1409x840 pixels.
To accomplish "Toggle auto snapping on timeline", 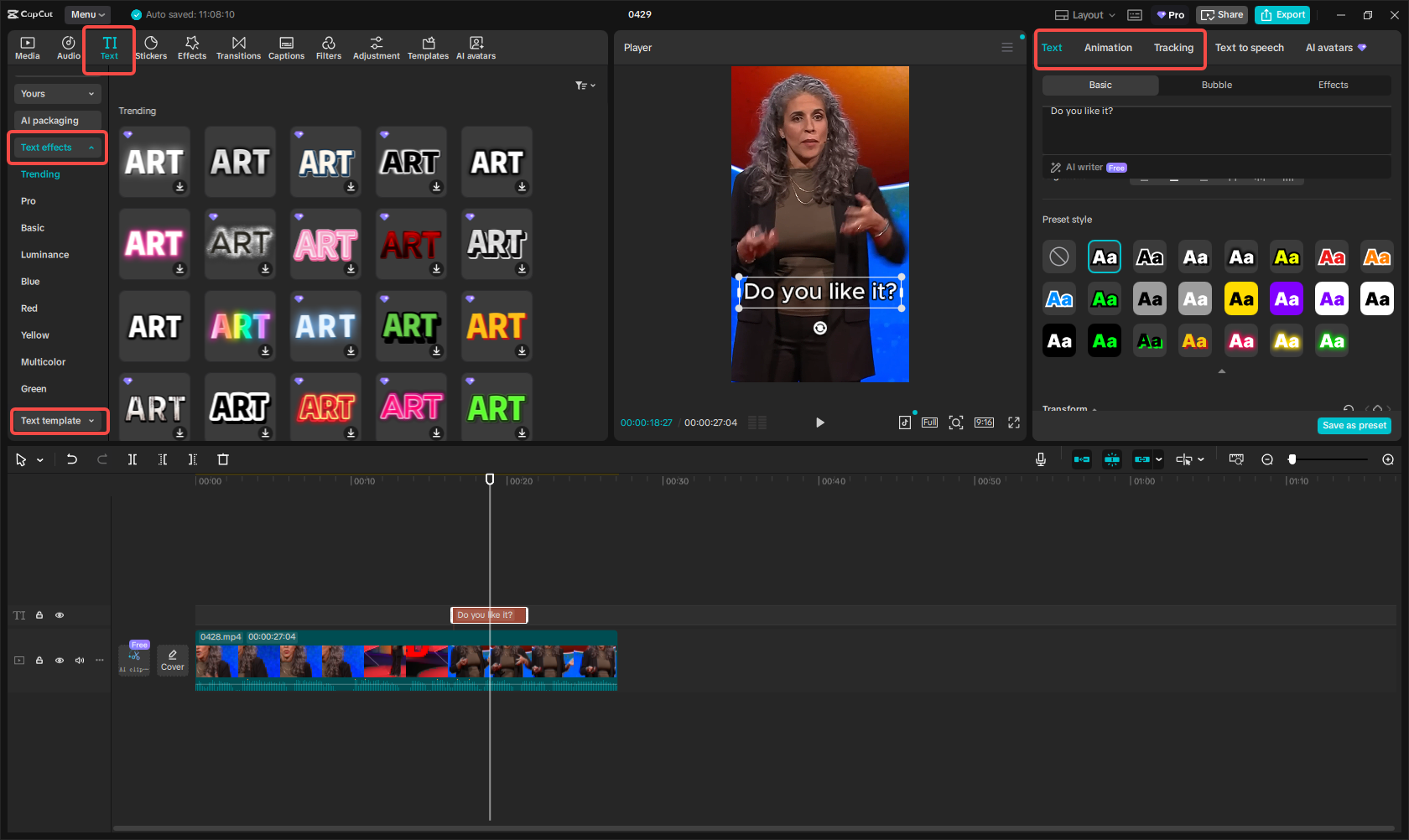I will (x=1112, y=459).
